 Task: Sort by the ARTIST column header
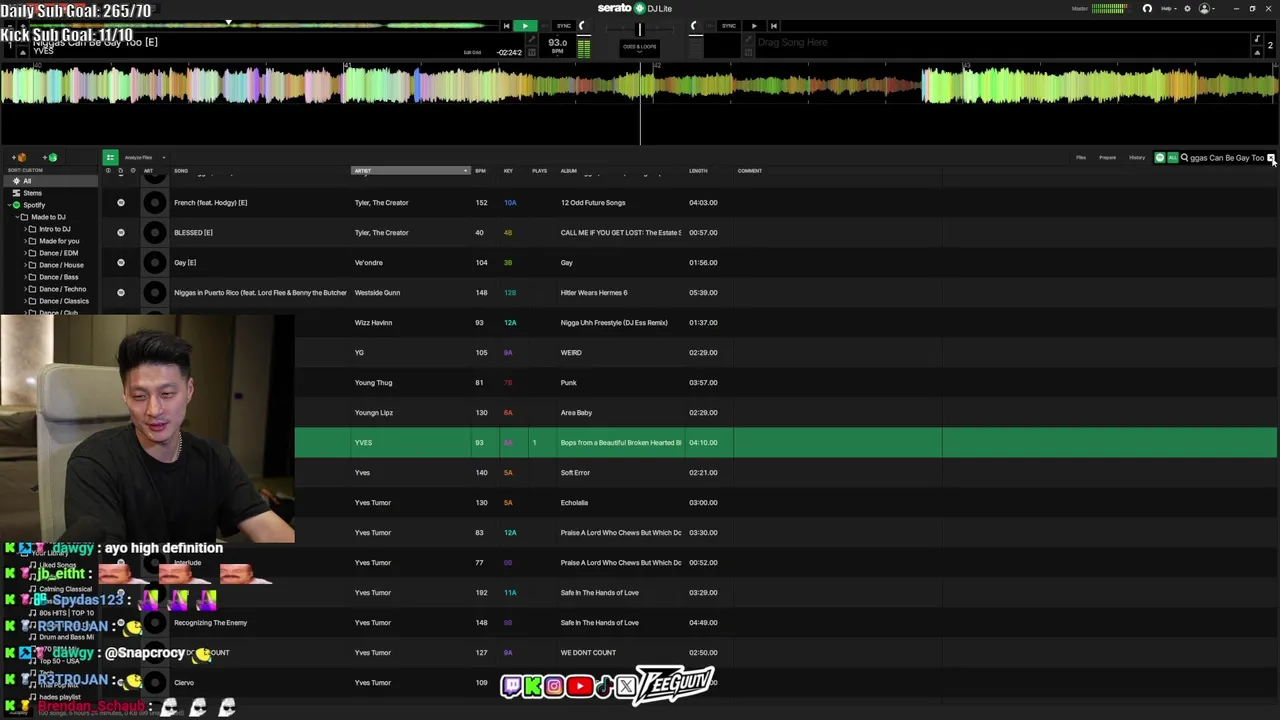coord(410,171)
